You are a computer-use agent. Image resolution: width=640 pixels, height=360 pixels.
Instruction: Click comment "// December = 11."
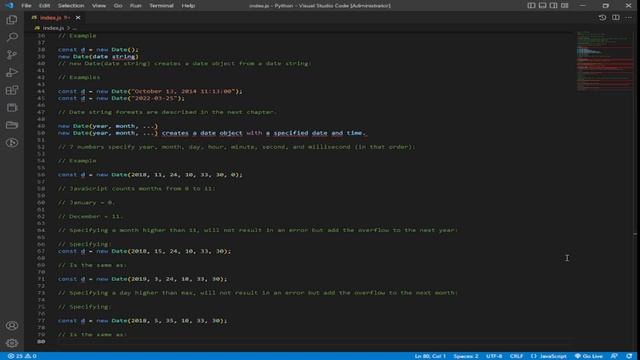point(90,217)
